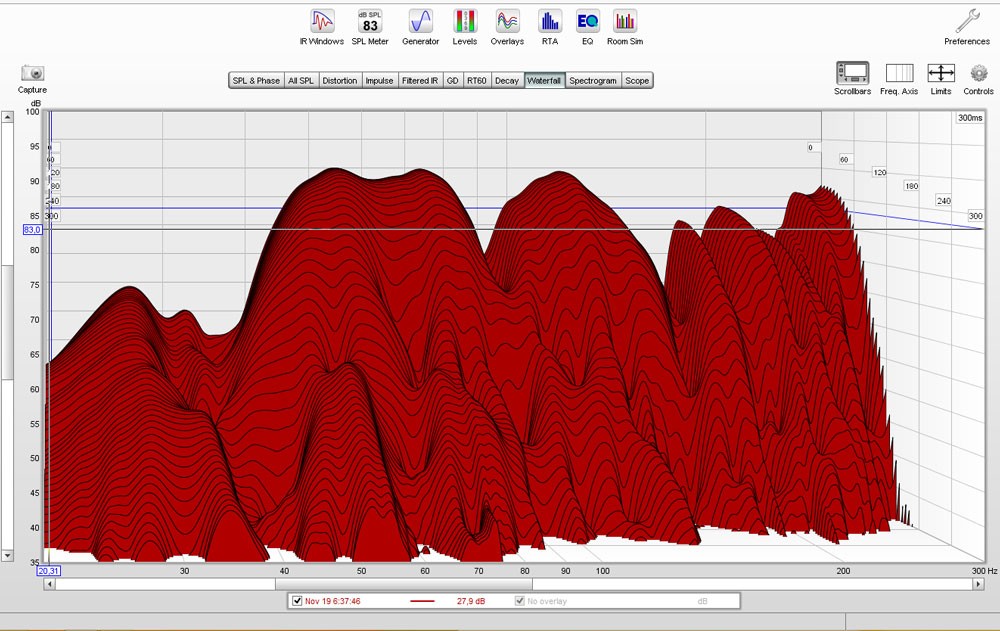Switch to SPL & Phase tab

256,80
